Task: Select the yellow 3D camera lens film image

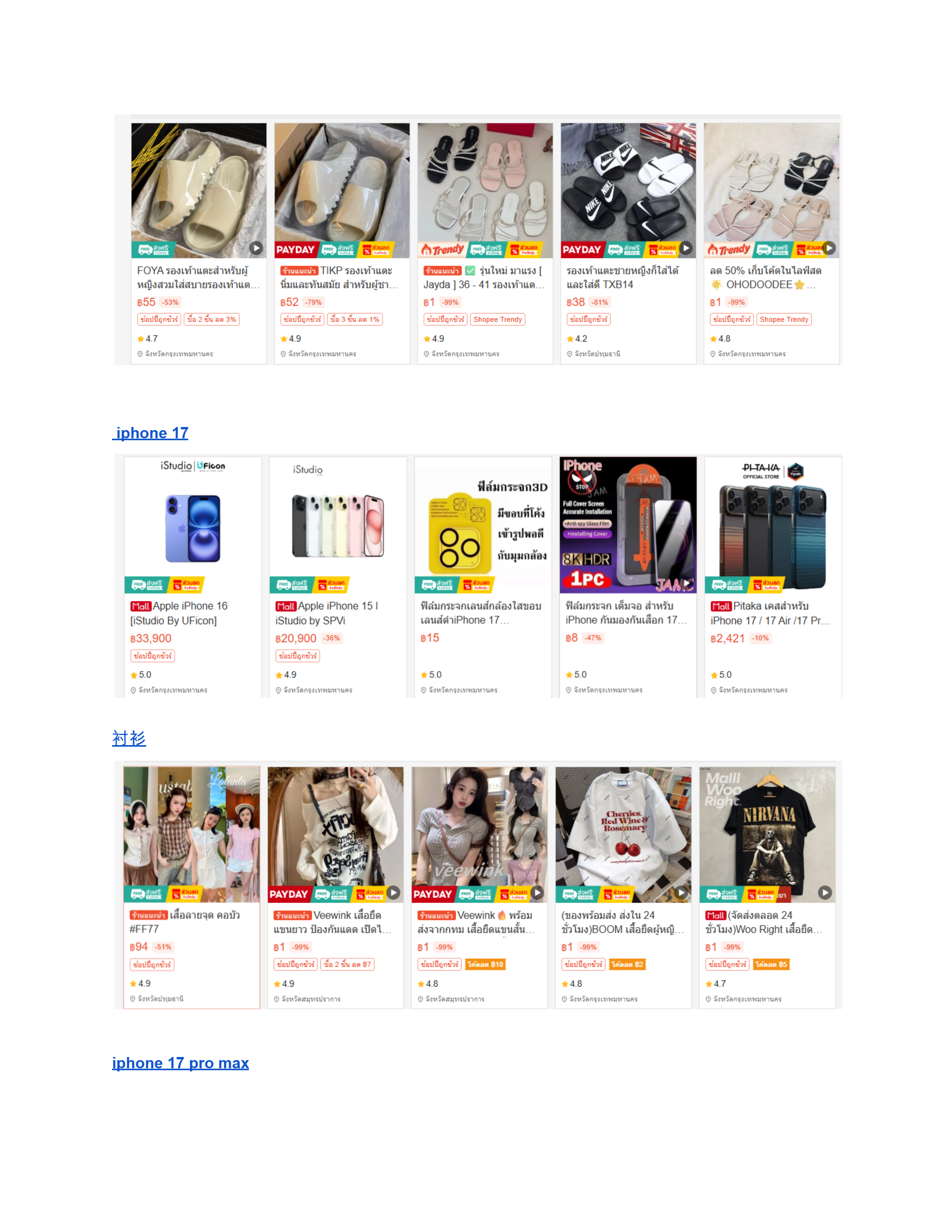Action: click(x=483, y=525)
